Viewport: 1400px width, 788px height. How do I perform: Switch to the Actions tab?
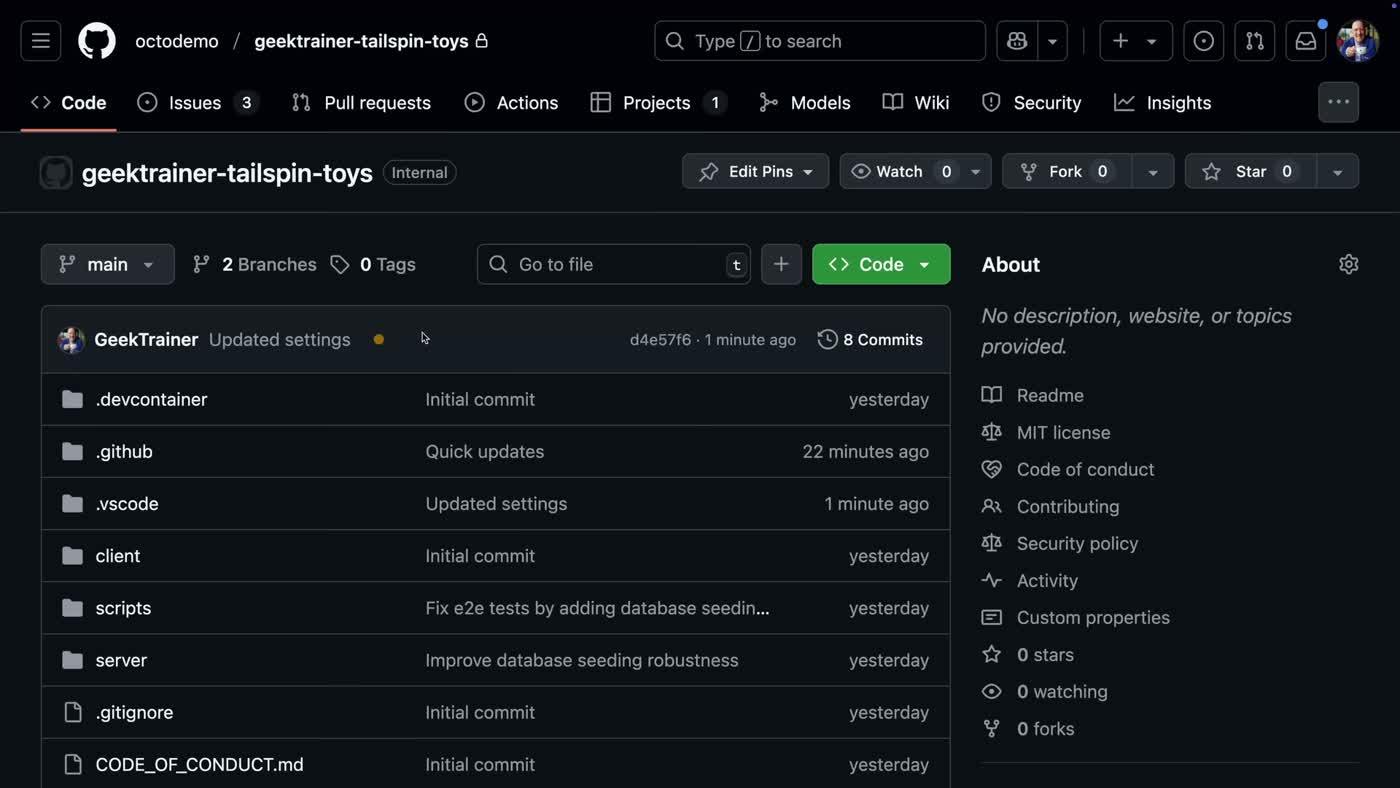coord(512,102)
